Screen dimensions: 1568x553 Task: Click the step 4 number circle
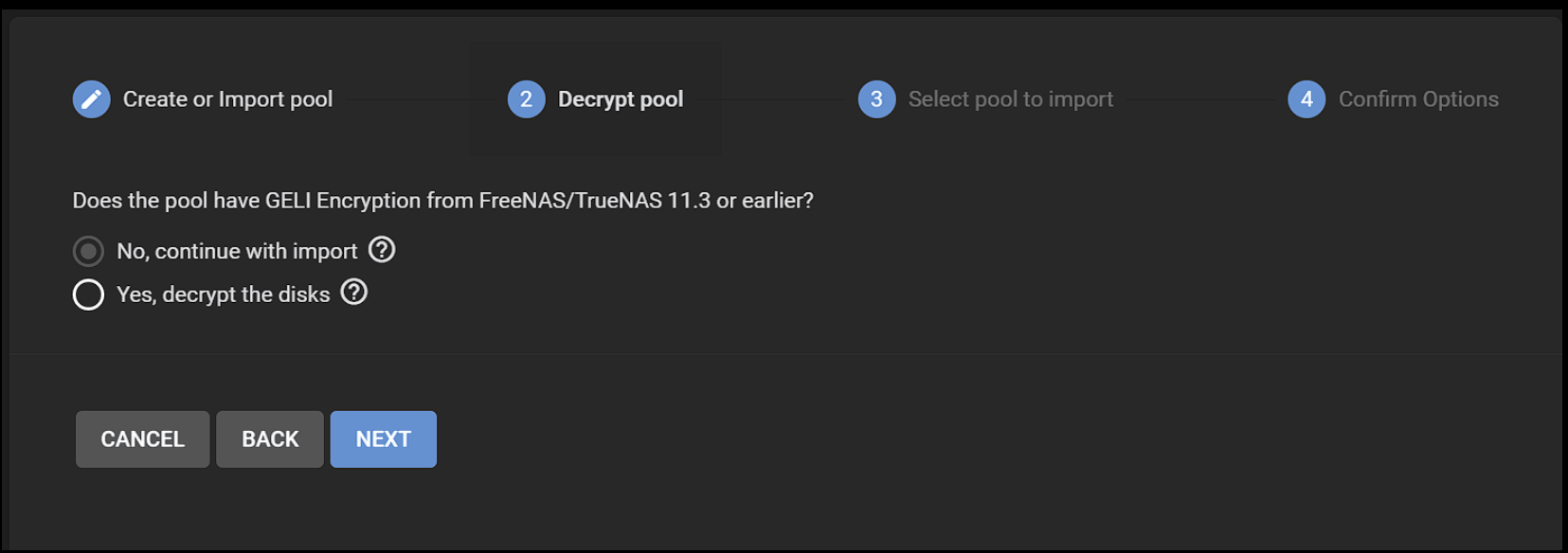1307,99
